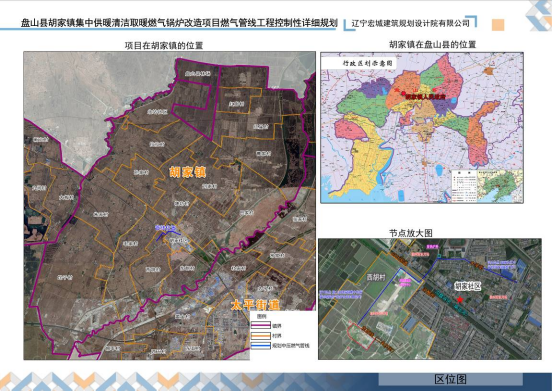Click the 图例 legend title

pos(261,317)
